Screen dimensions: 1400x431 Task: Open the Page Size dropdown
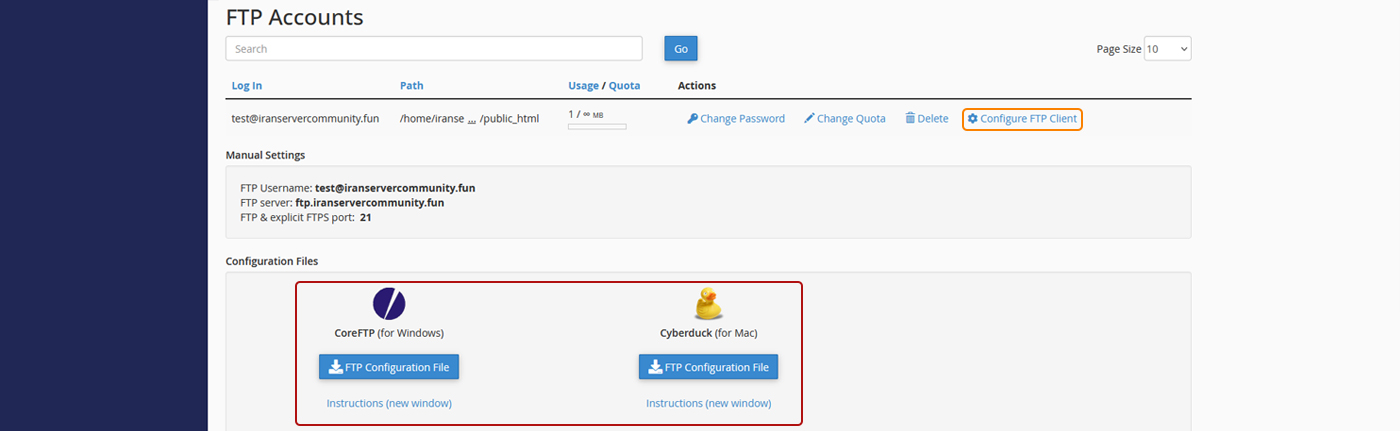pos(1167,49)
